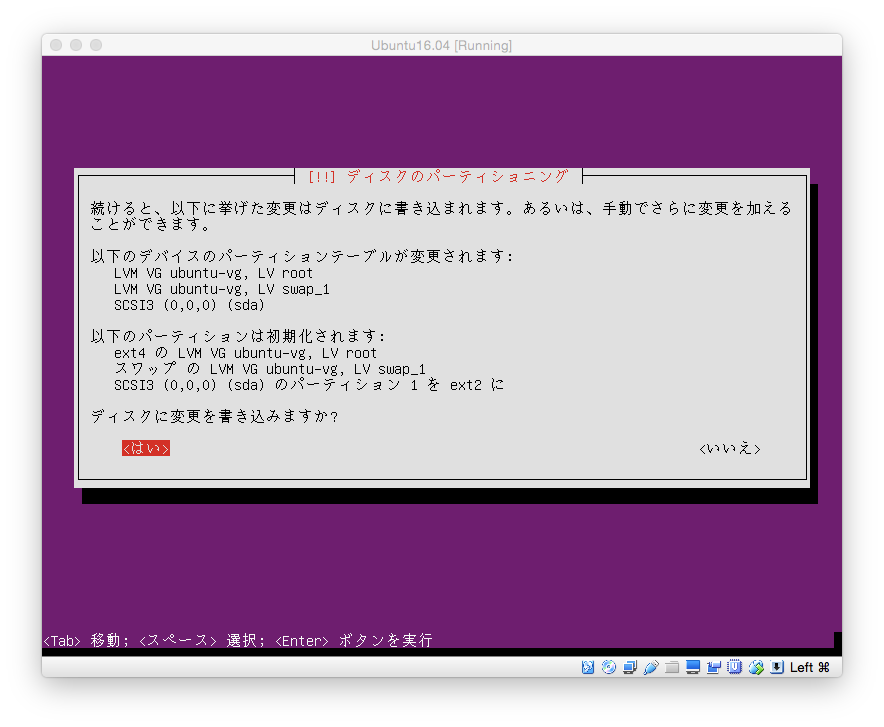The width and height of the screenshot is (884, 727).
Task: Click the <Enter> ボタンを実行 help text
Action: 354,641
